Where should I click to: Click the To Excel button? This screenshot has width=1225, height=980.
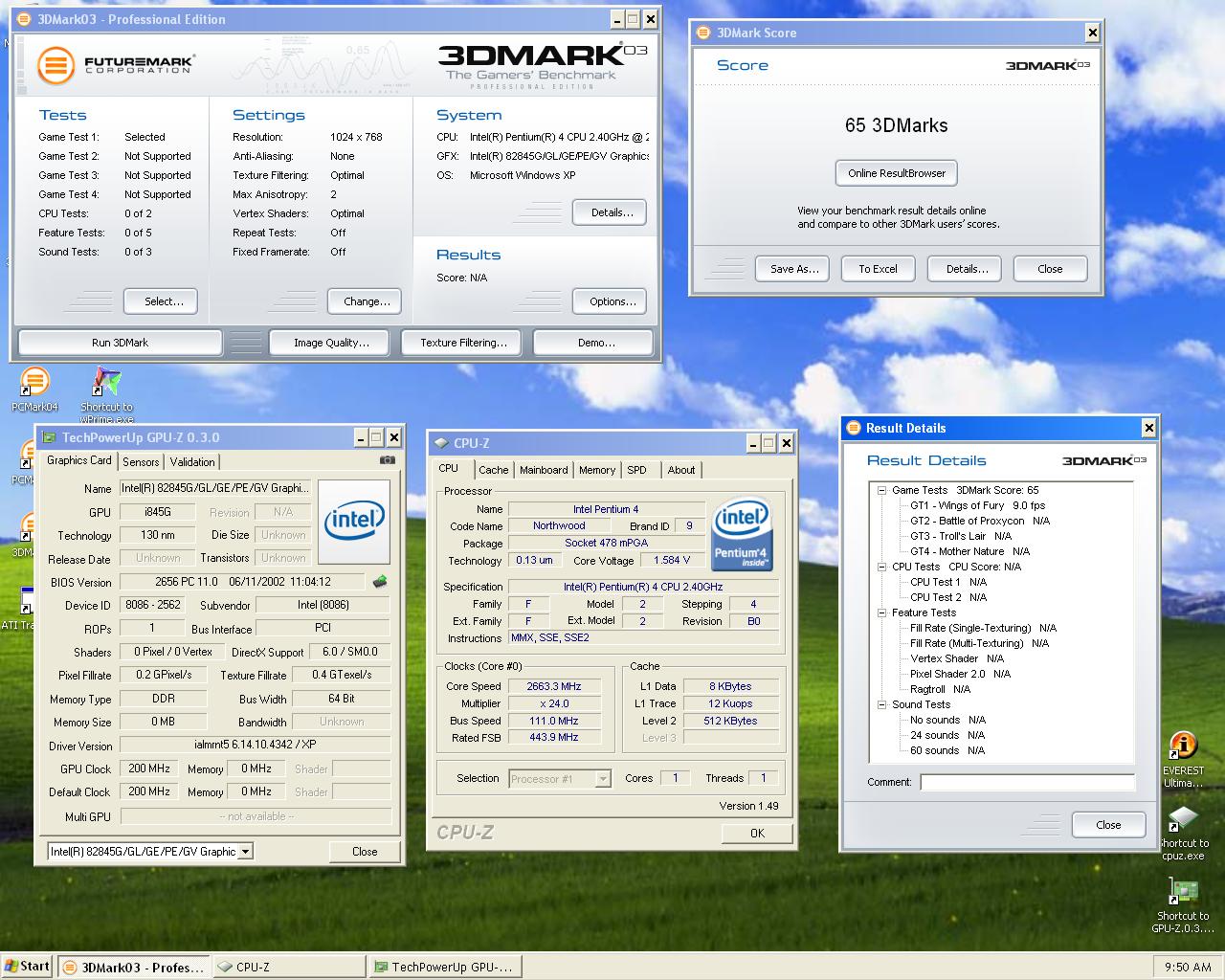coord(878,269)
